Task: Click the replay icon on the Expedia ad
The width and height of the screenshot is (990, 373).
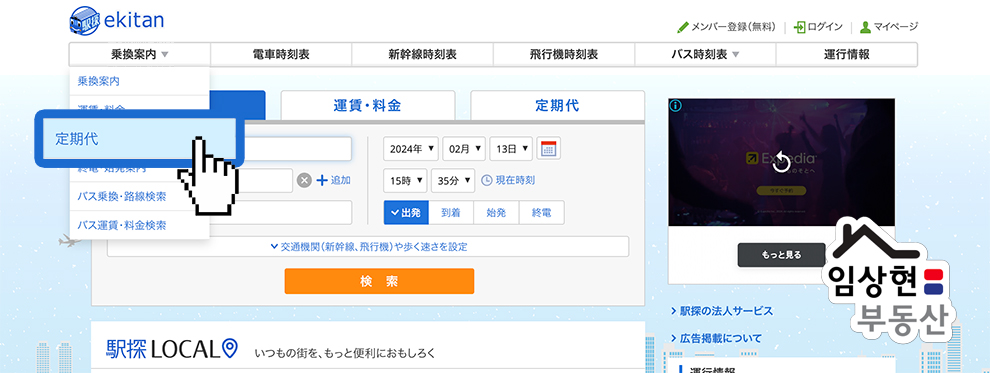Action: tap(781, 161)
